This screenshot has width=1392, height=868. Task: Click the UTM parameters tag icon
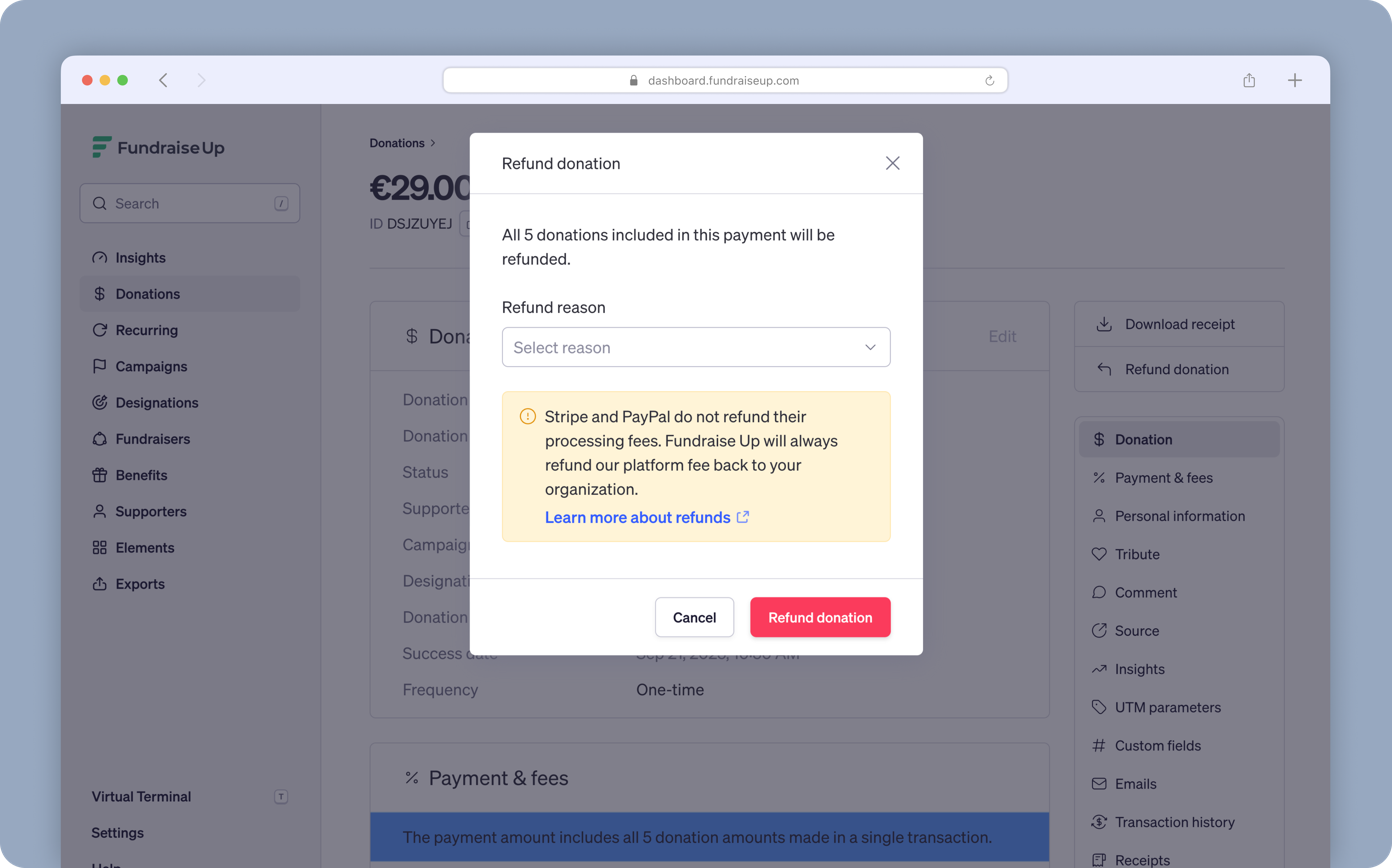click(1099, 707)
